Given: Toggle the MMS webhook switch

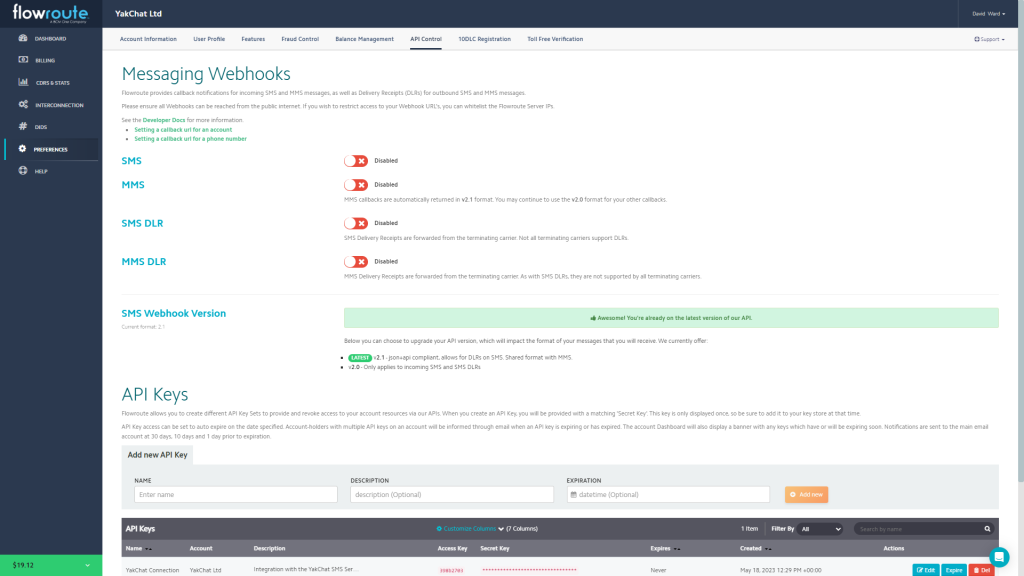Looking at the screenshot, I should coord(356,185).
